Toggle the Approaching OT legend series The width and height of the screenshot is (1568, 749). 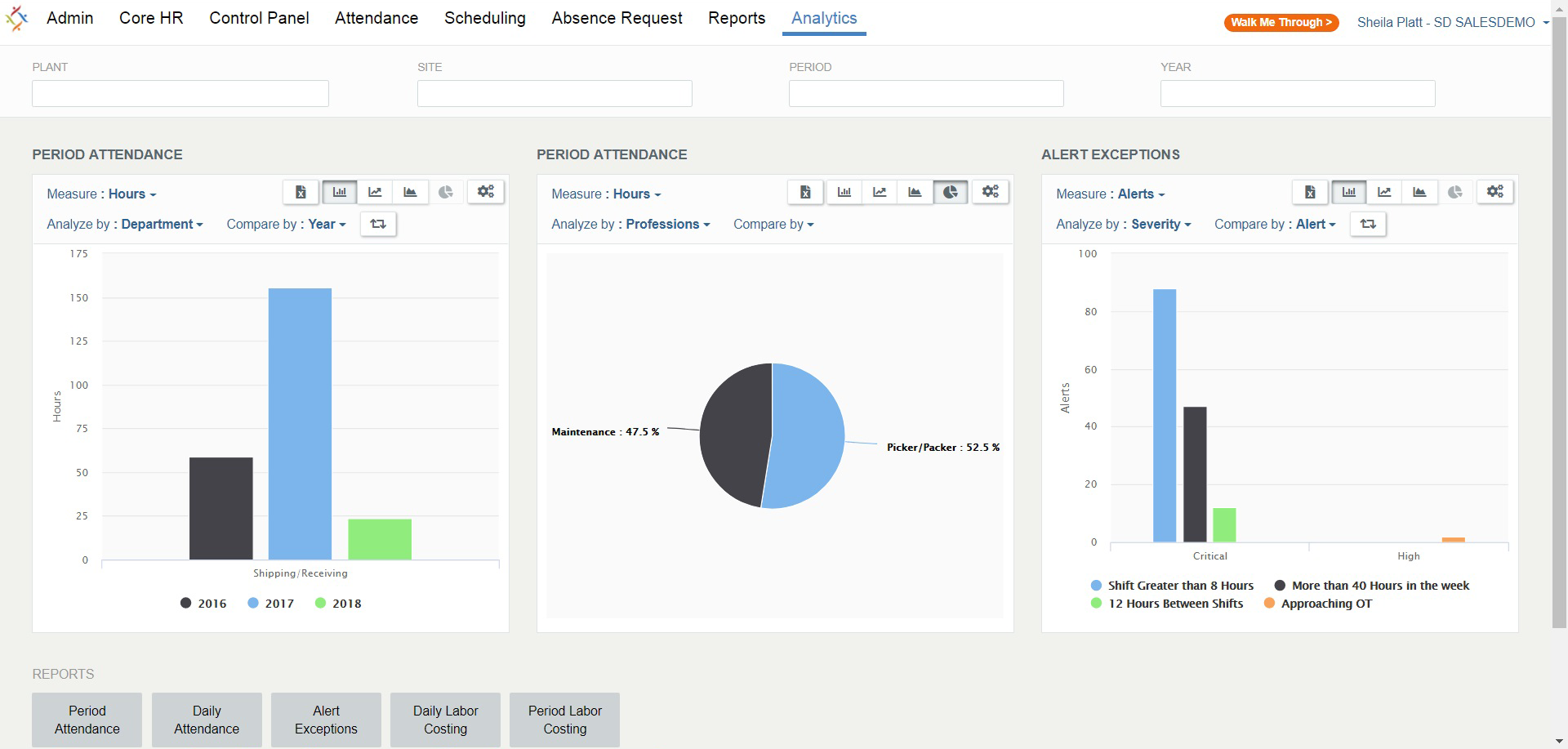pyautogui.click(x=1318, y=604)
